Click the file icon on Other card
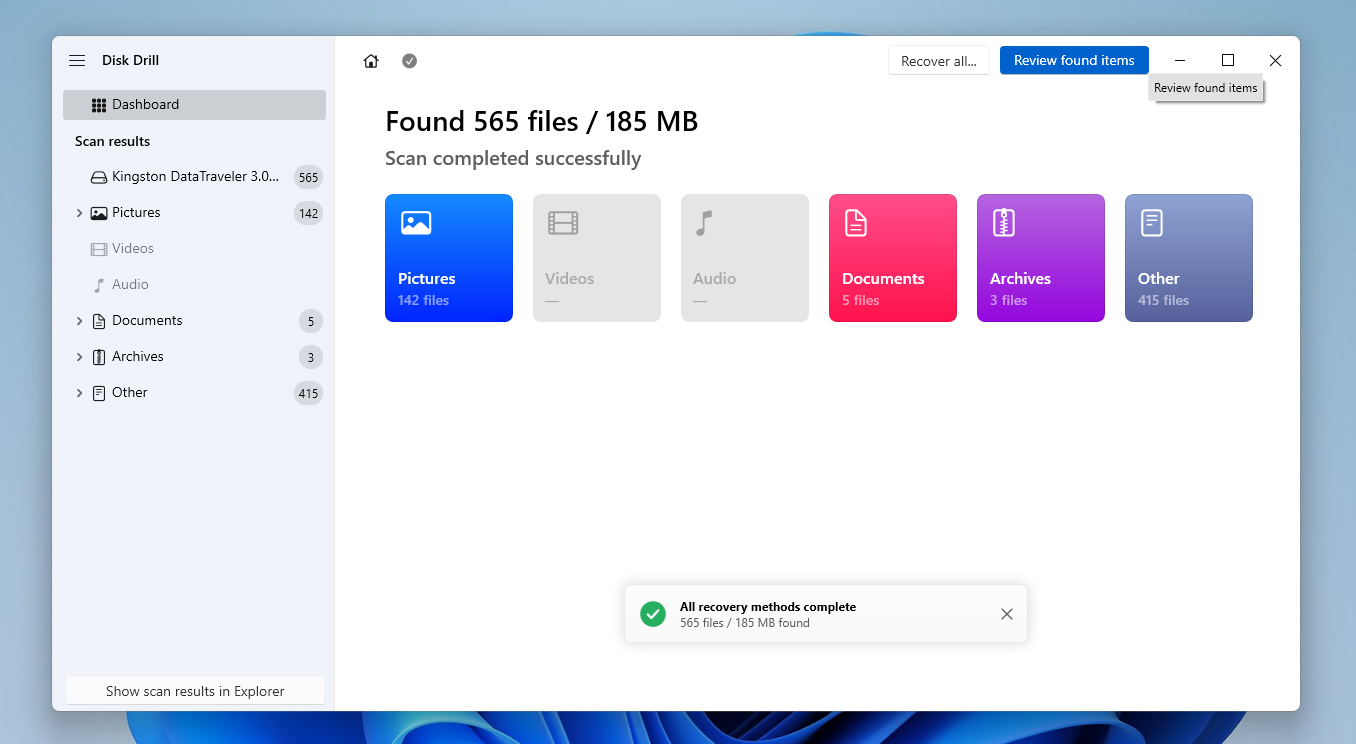 pyautogui.click(x=1152, y=223)
